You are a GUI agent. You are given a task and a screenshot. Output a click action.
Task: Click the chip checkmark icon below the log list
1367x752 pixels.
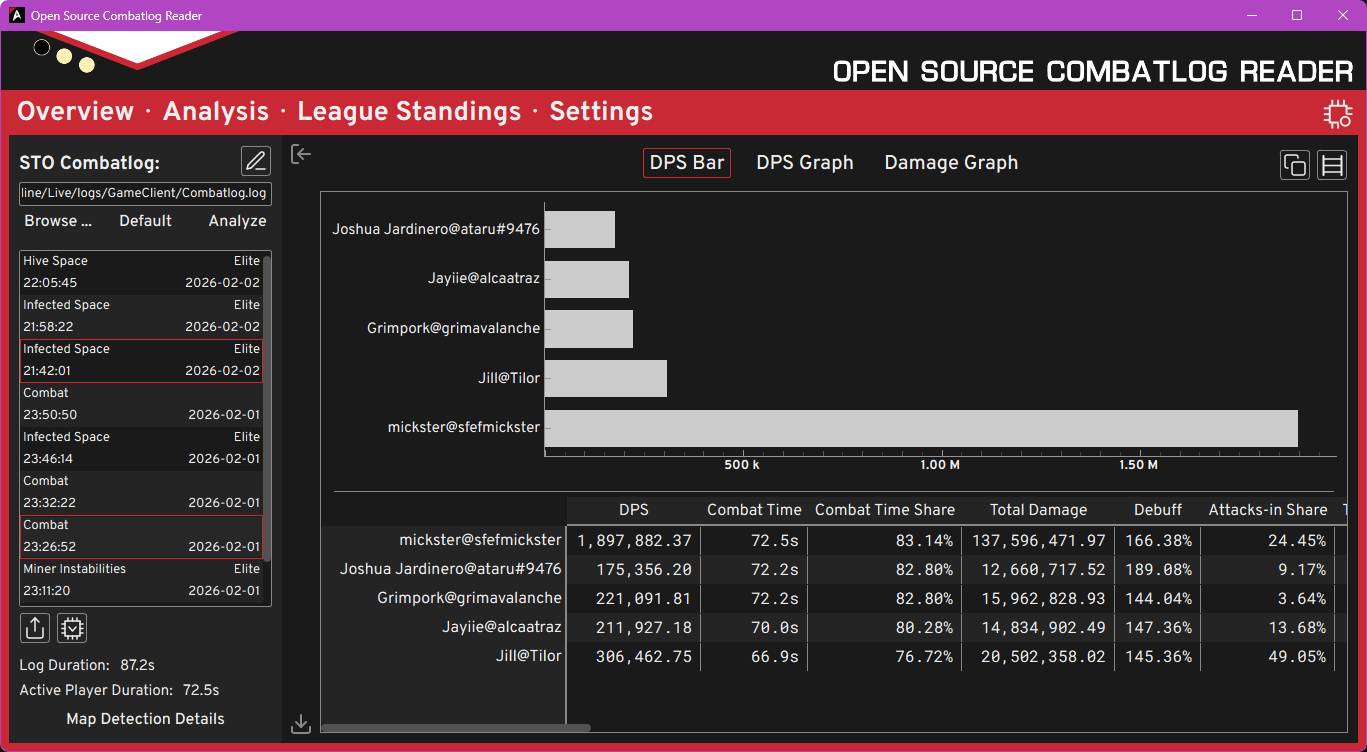coord(72,628)
